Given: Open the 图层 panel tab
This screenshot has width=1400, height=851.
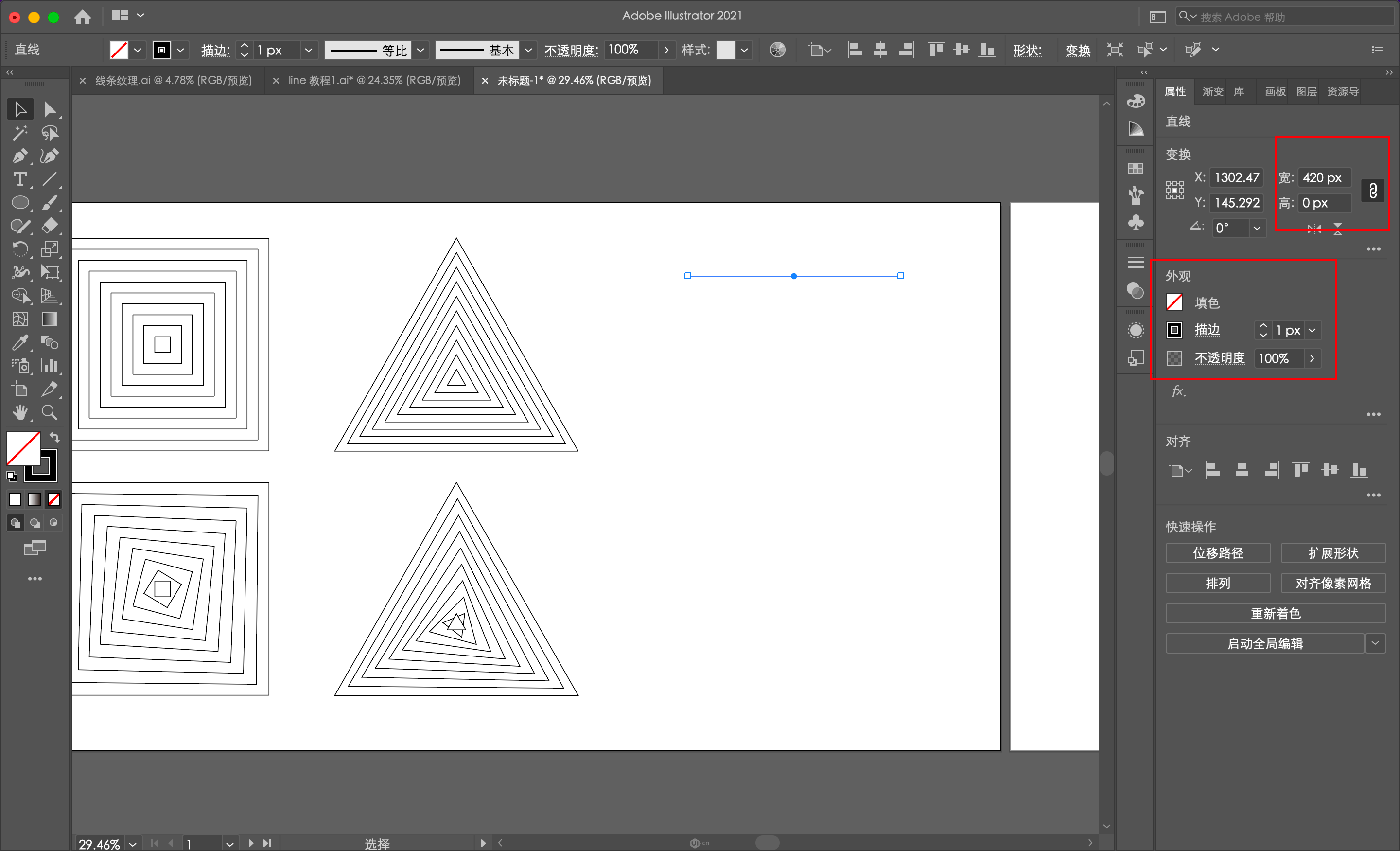Looking at the screenshot, I should click(x=1306, y=91).
